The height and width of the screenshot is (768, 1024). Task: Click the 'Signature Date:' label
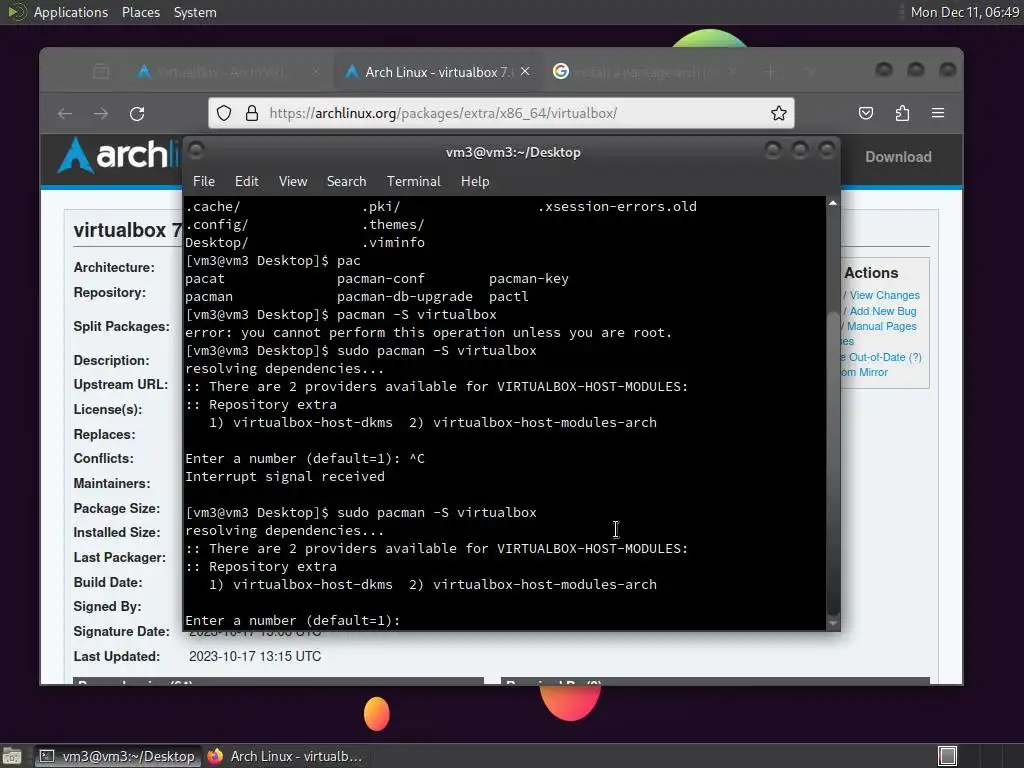[121, 632]
